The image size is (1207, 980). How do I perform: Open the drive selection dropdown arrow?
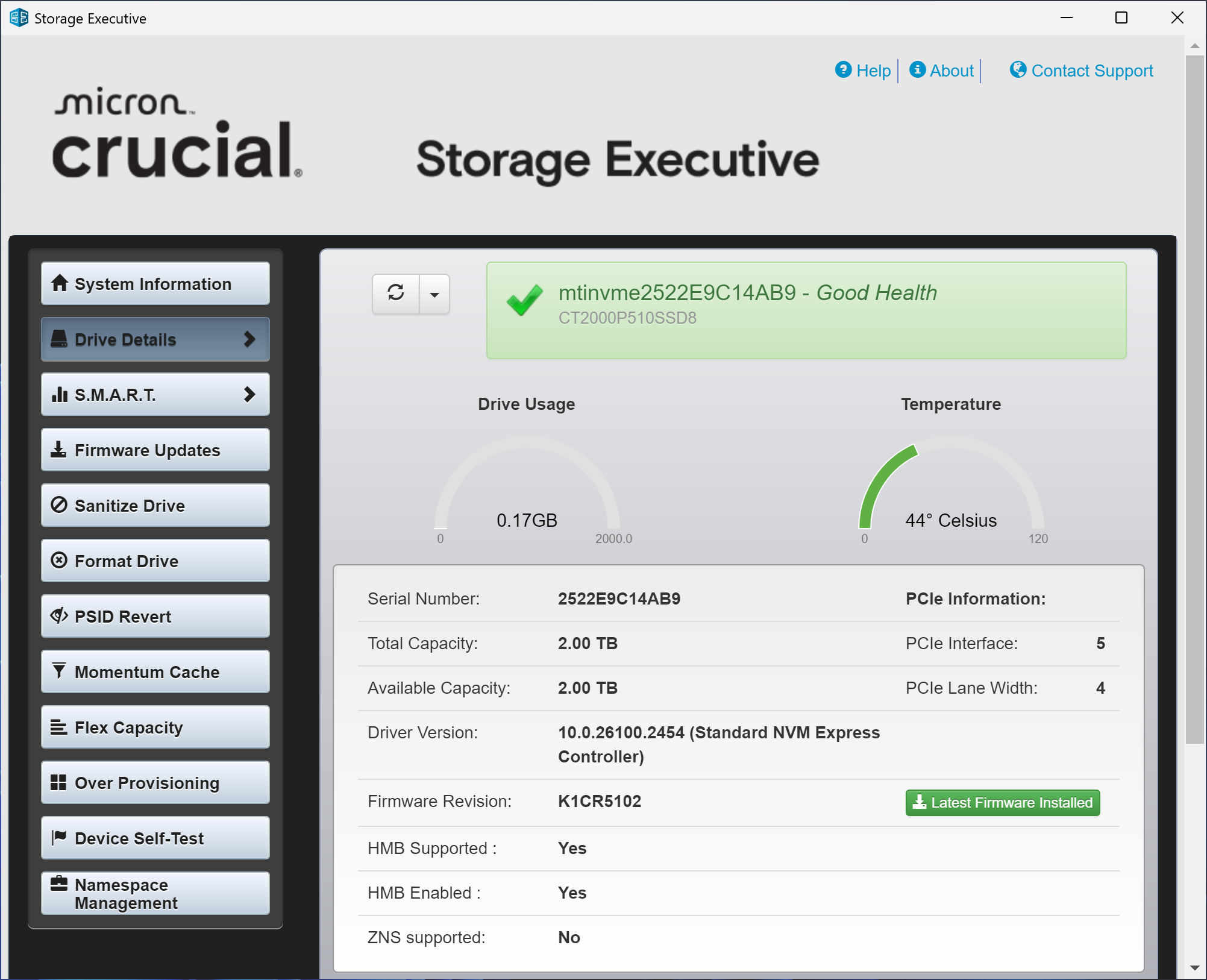point(434,295)
